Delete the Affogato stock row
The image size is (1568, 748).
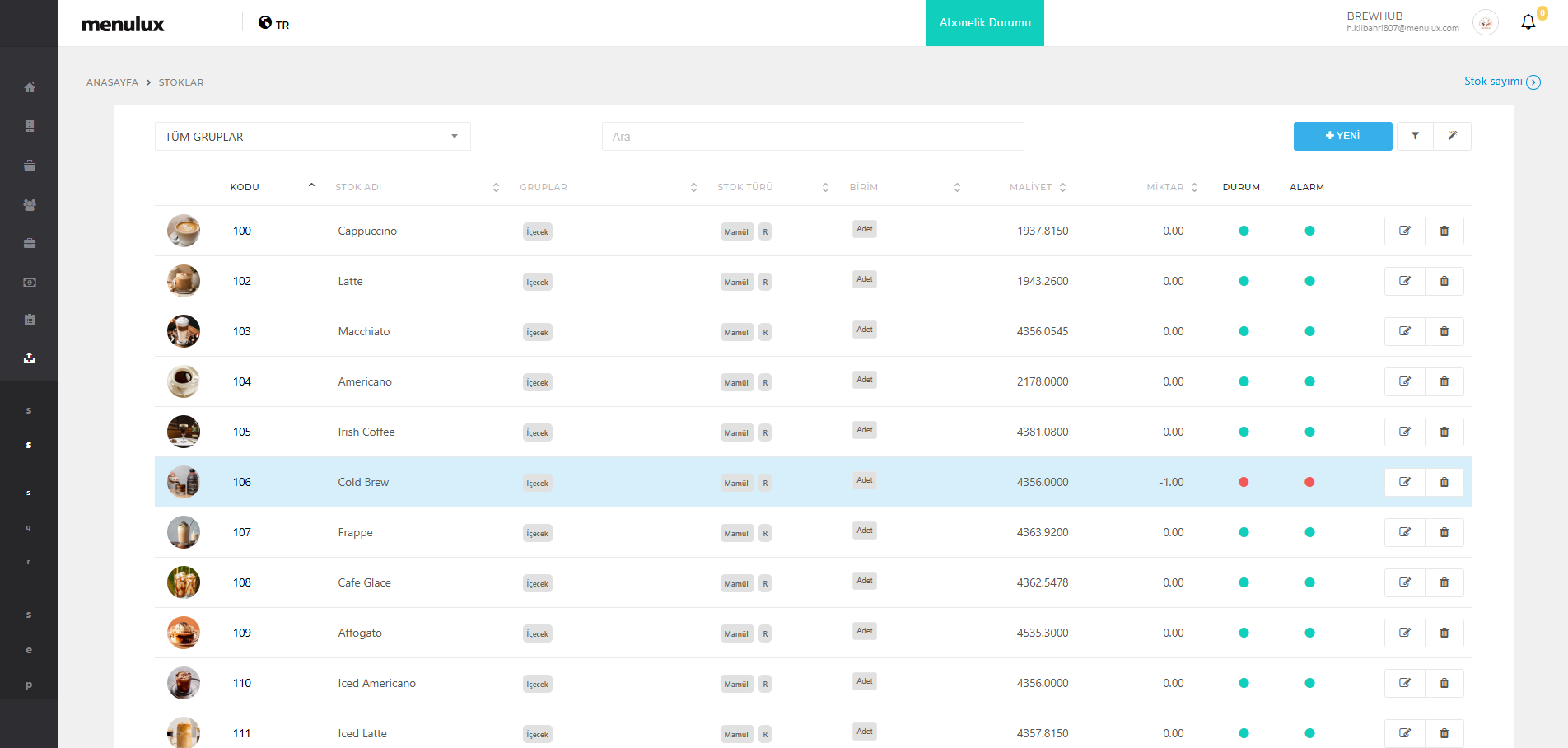(1444, 633)
